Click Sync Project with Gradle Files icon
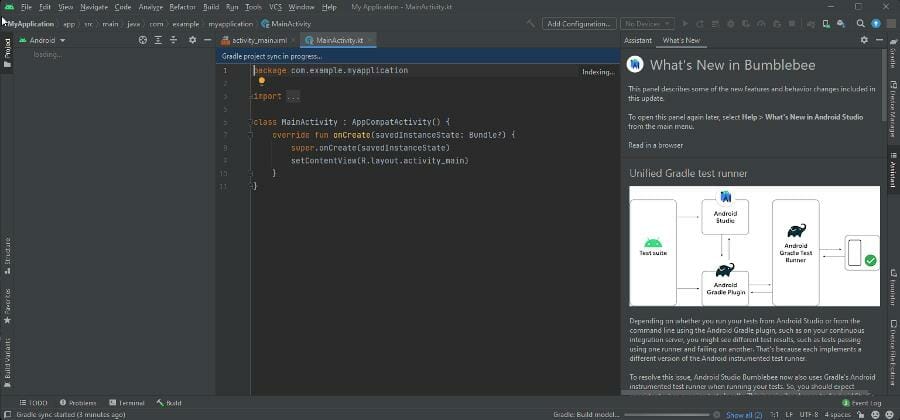The height and width of the screenshot is (420, 900). pos(810,24)
